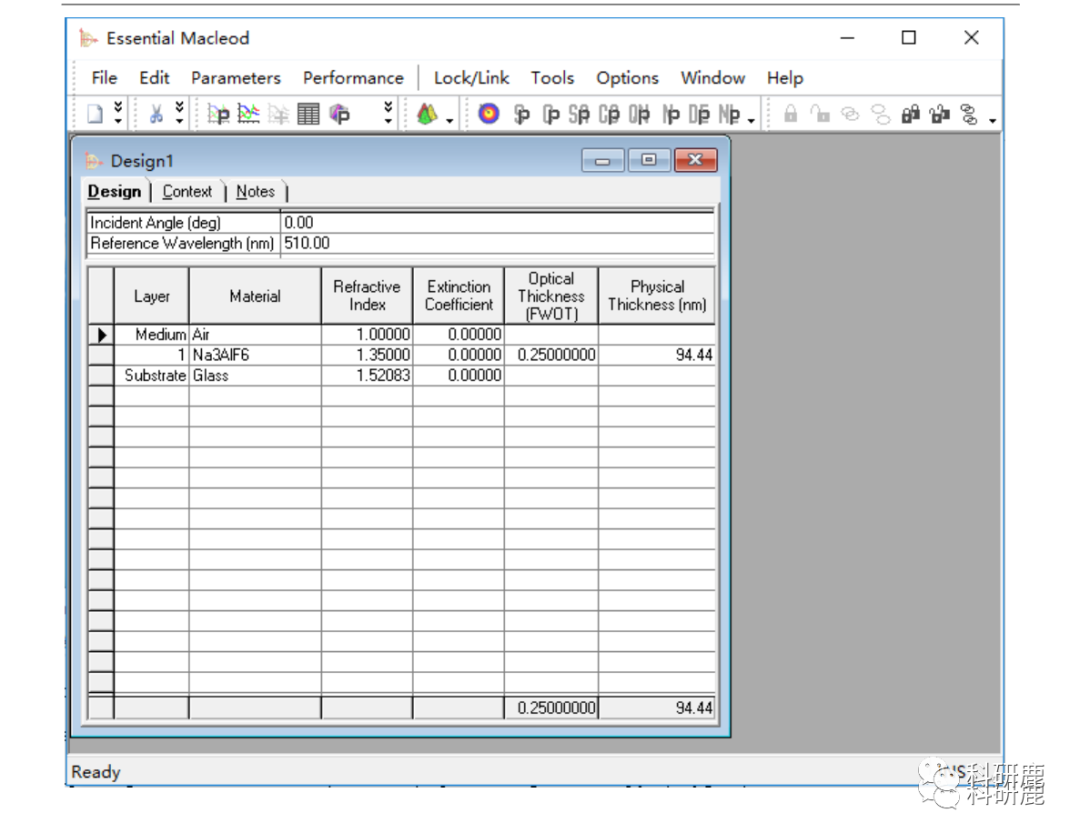Click the colorful target refinement icon
The width and height of the screenshot is (1080, 823).
(488, 114)
